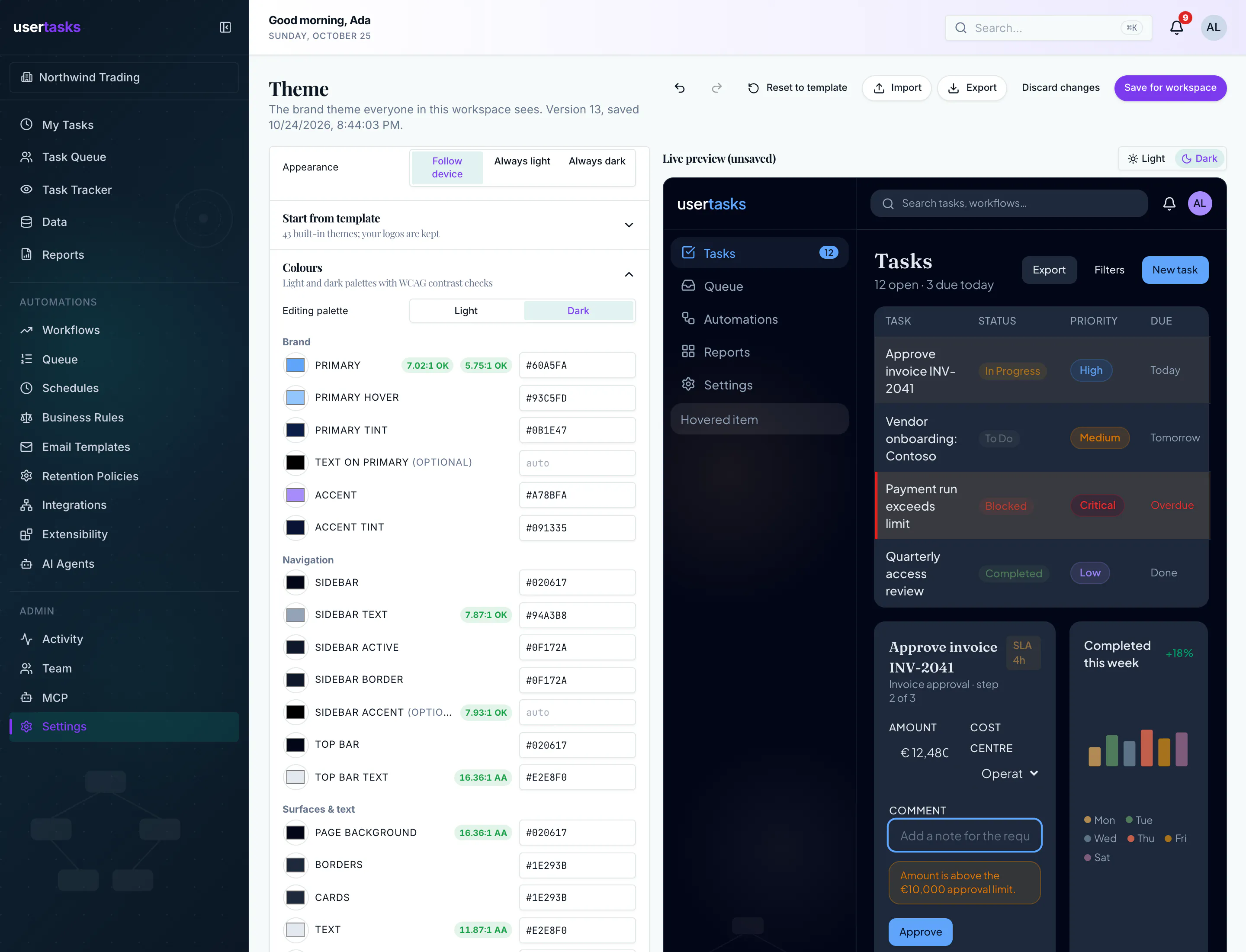Open Integrations network icon
The width and height of the screenshot is (1246, 952).
27,505
